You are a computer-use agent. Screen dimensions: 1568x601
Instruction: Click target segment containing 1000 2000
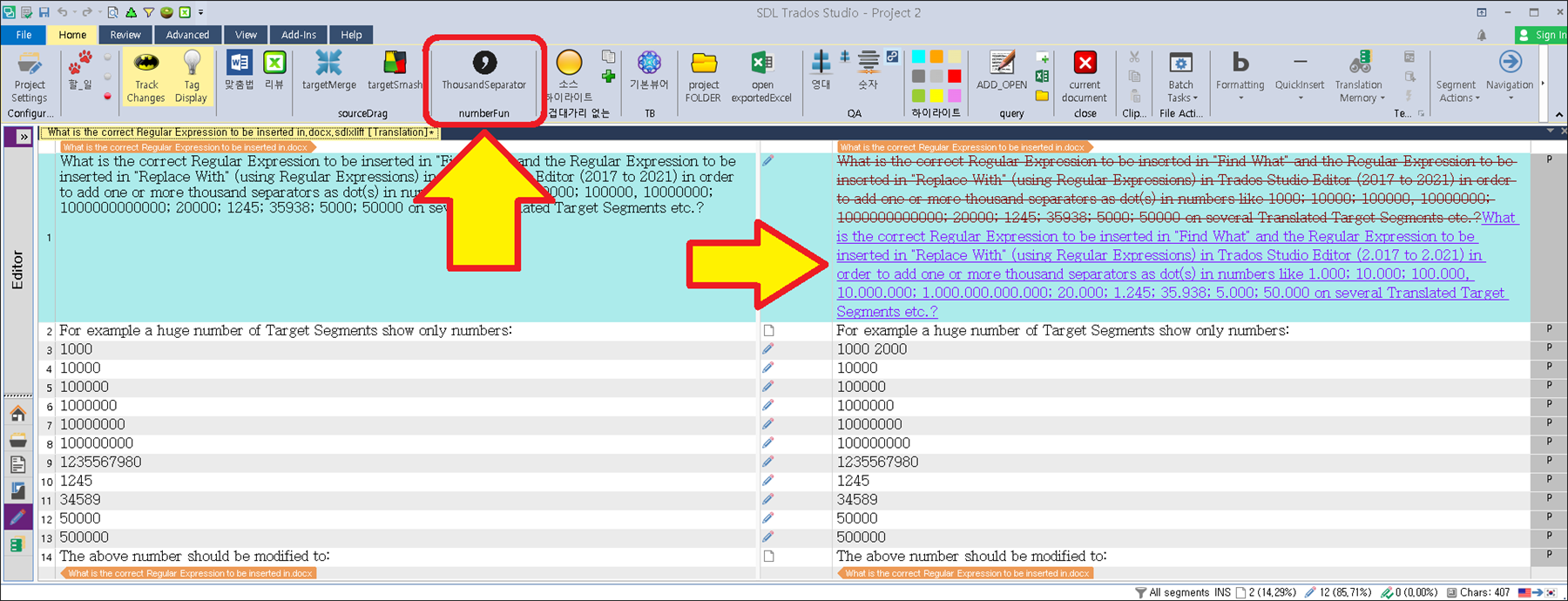point(1180,349)
